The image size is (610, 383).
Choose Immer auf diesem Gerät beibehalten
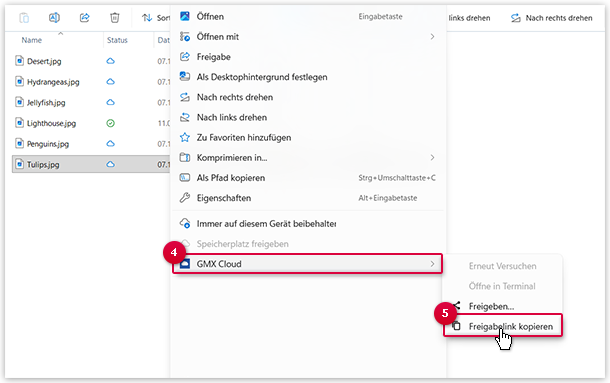[x=307, y=224]
